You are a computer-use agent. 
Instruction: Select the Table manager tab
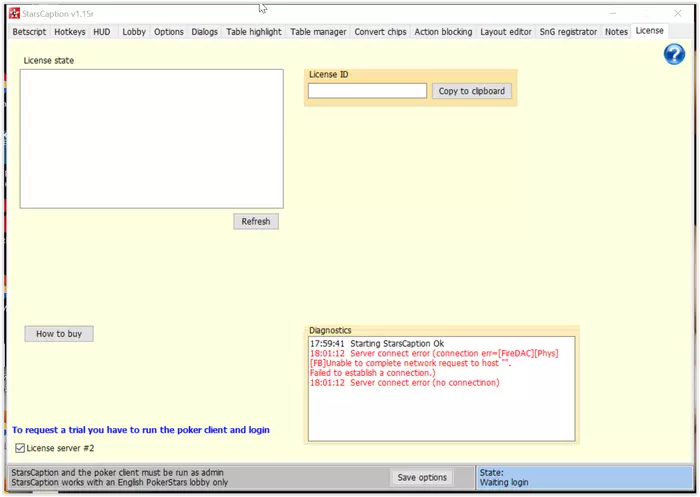pos(318,32)
